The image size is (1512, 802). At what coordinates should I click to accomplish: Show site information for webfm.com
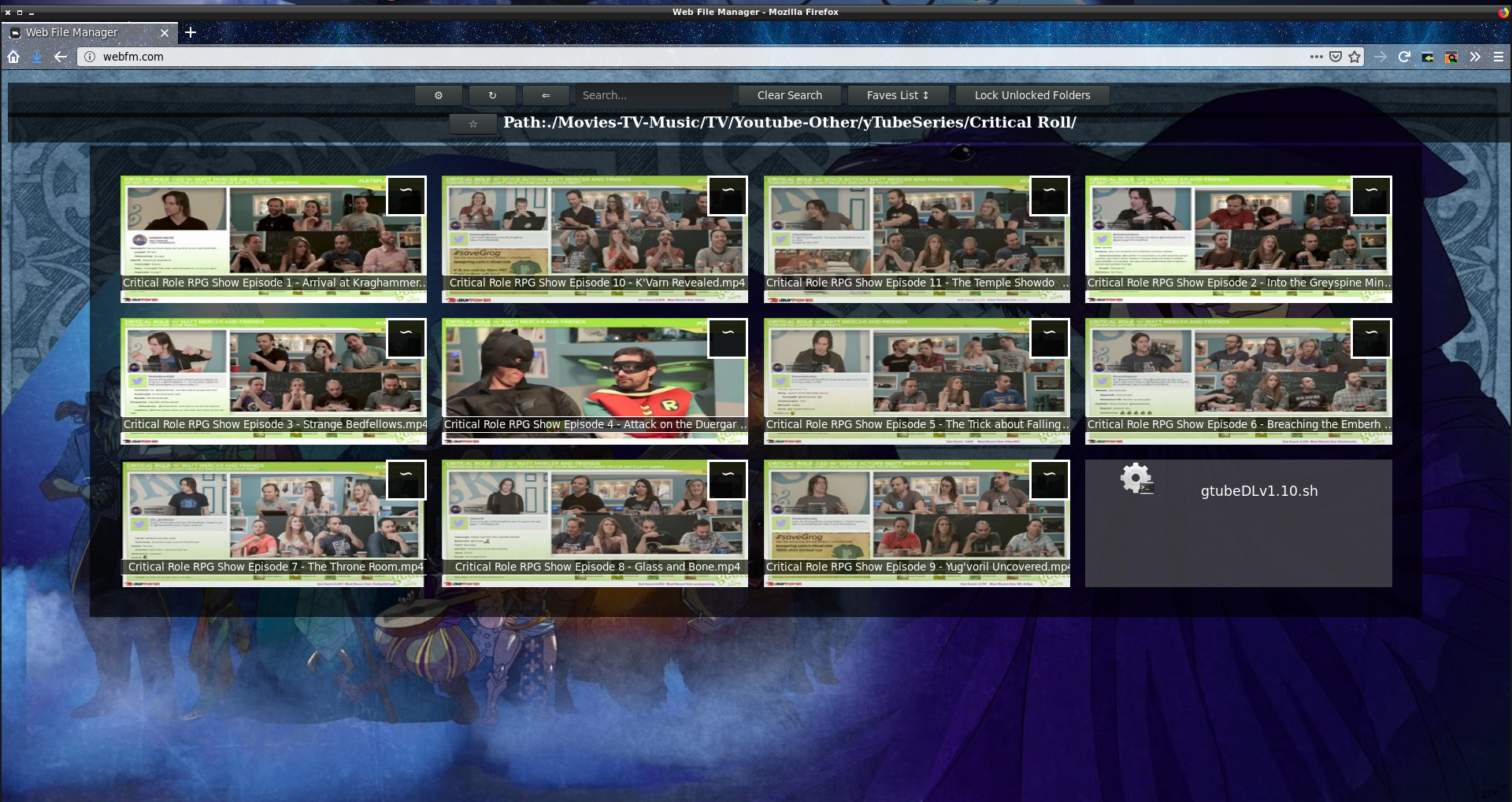coord(90,57)
